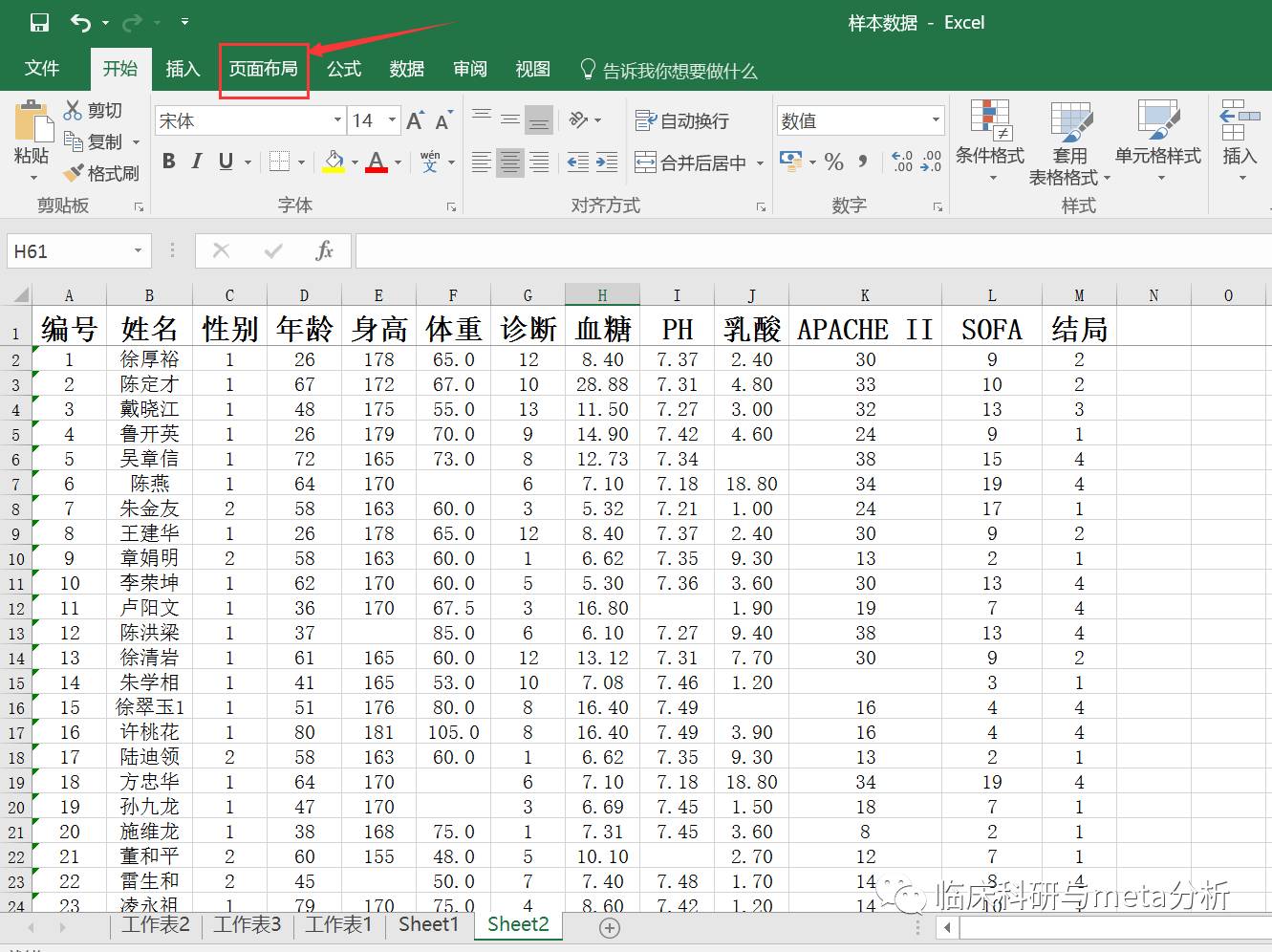Click 合并后居中 merge and center
Image resolution: width=1272 pixels, height=952 pixels.
click(x=691, y=162)
